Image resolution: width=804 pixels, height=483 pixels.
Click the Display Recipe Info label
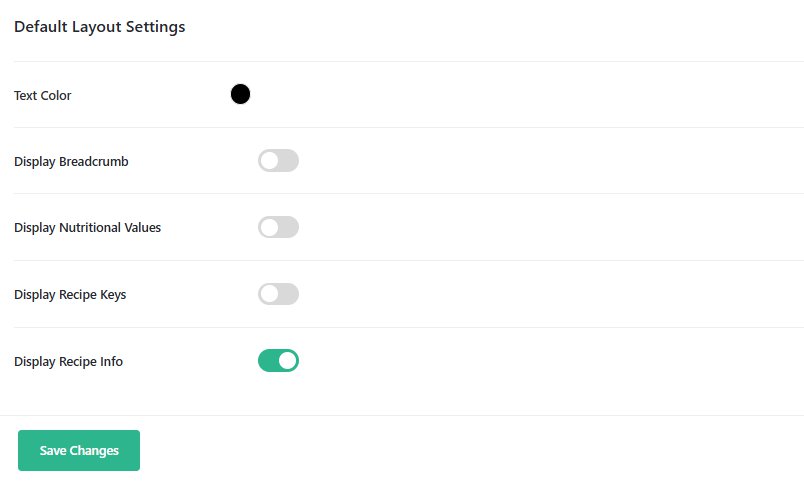click(68, 362)
